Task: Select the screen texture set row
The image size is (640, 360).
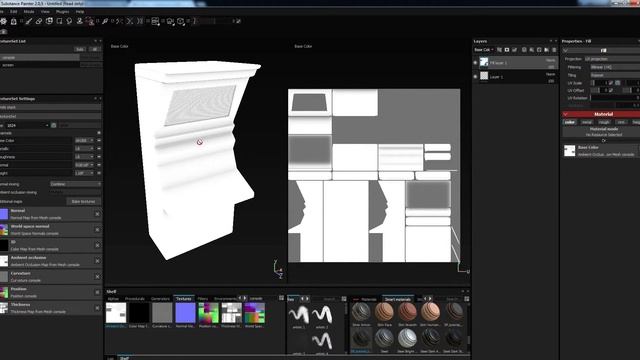Action: point(40,65)
